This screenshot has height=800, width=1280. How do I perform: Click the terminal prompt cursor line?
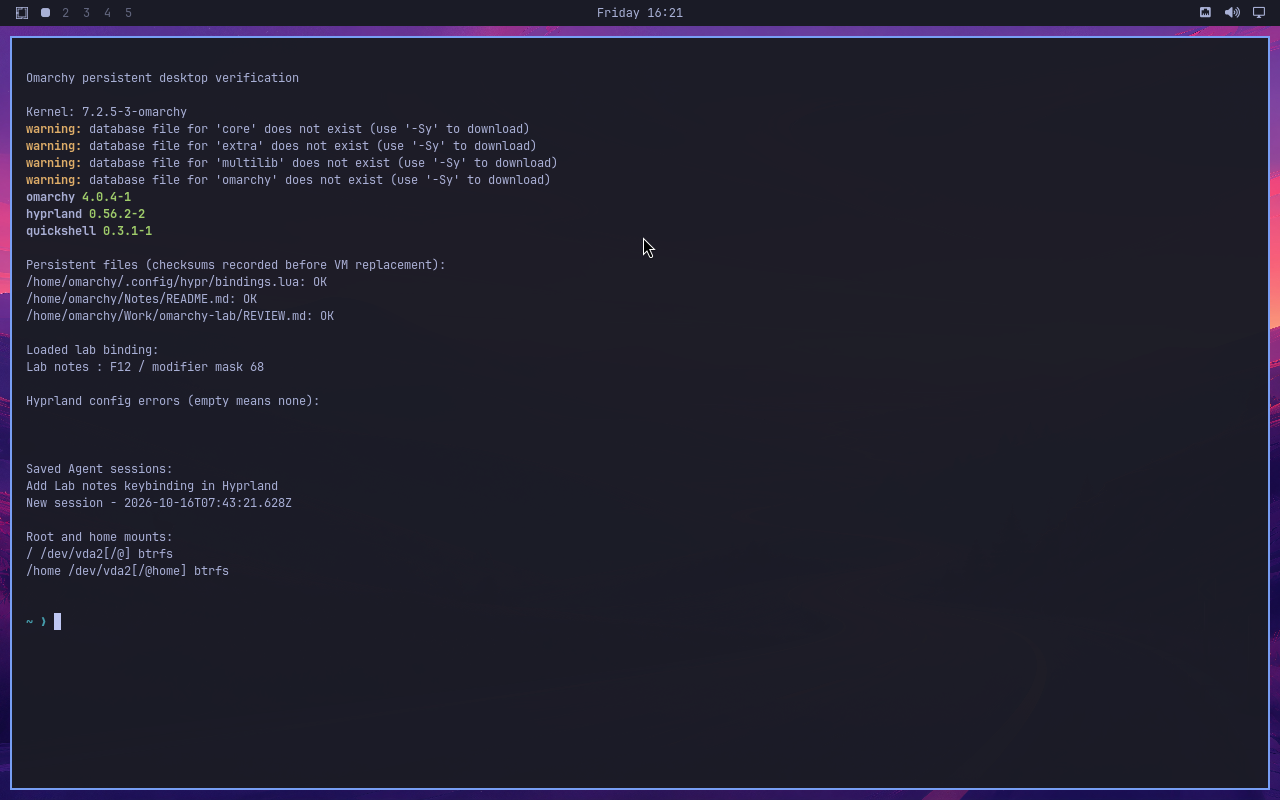tap(44, 622)
